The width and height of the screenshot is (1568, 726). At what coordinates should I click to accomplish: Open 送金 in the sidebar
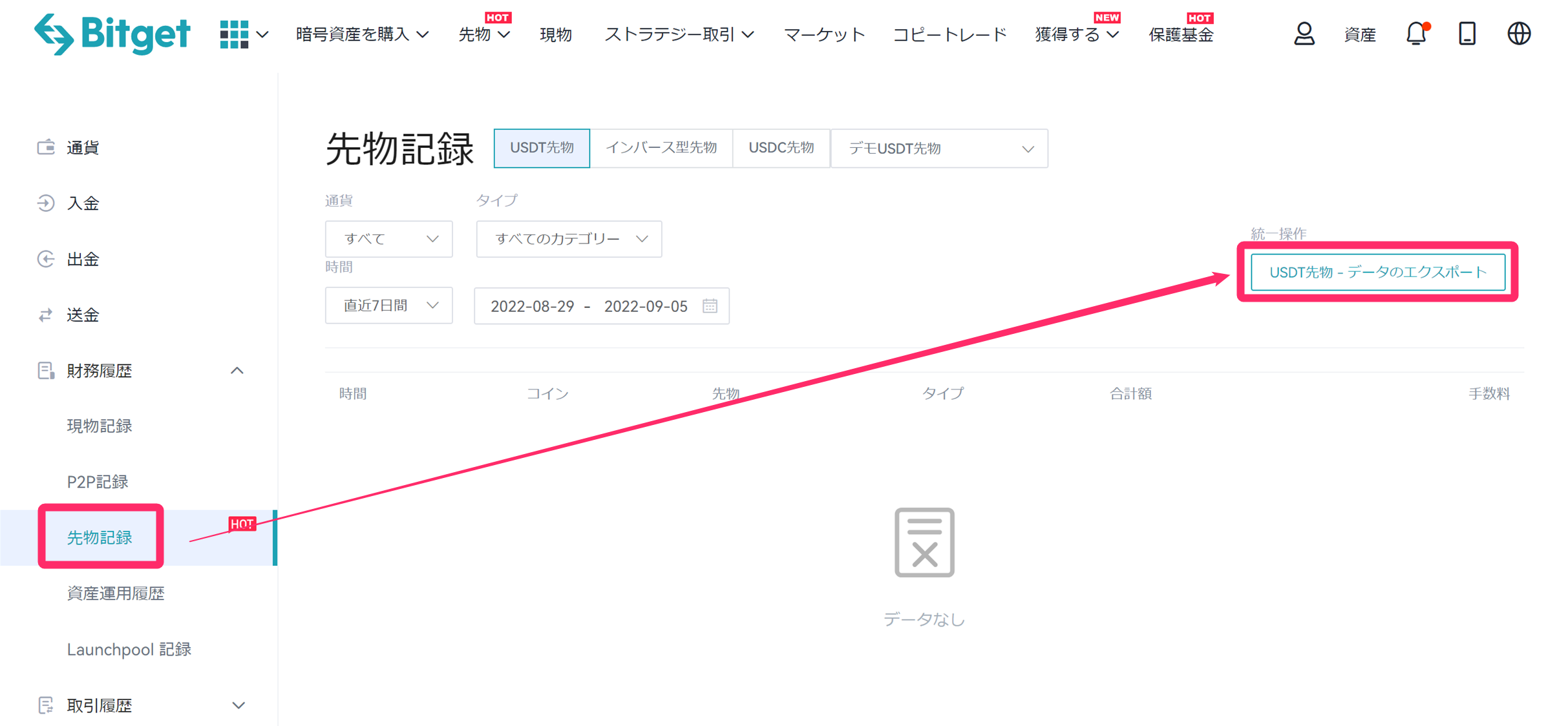click(x=83, y=315)
